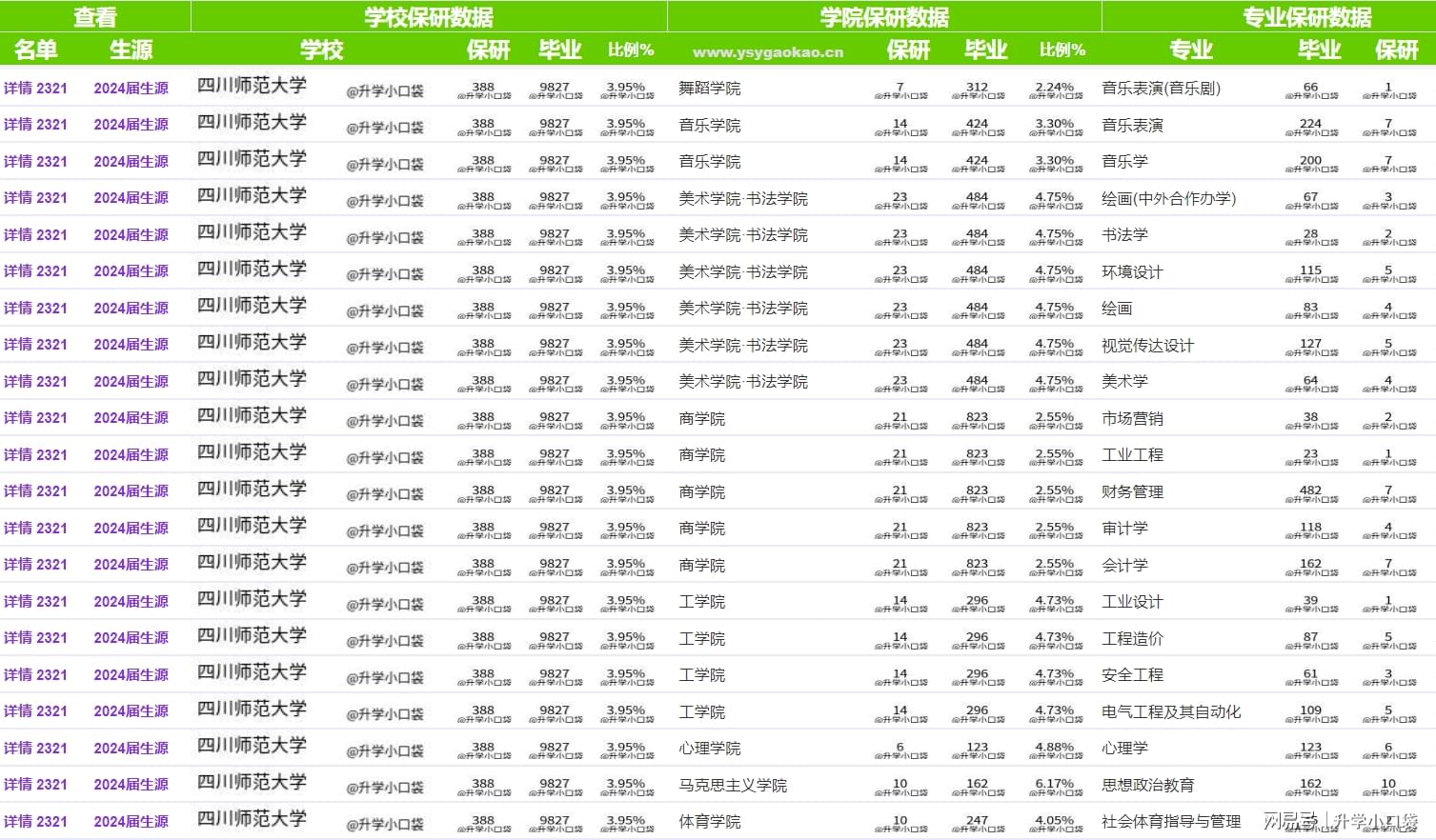The image size is (1436, 840).
Task: Open 详情 2321 link in 思想政治教育 row
Action: click(35, 785)
